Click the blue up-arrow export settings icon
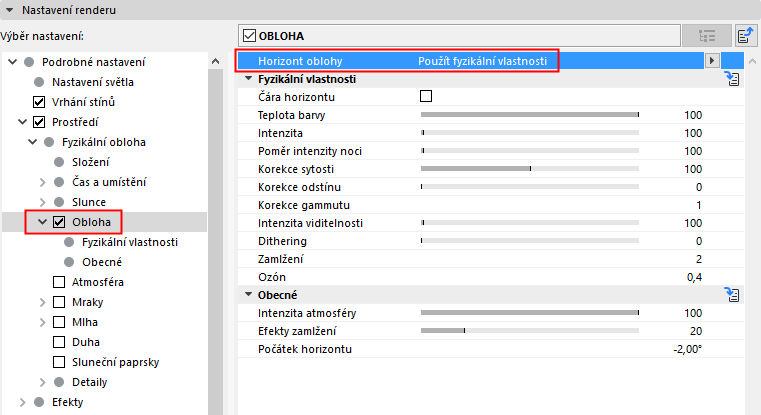Screen dimensions: 761x415 (x=744, y=36)
